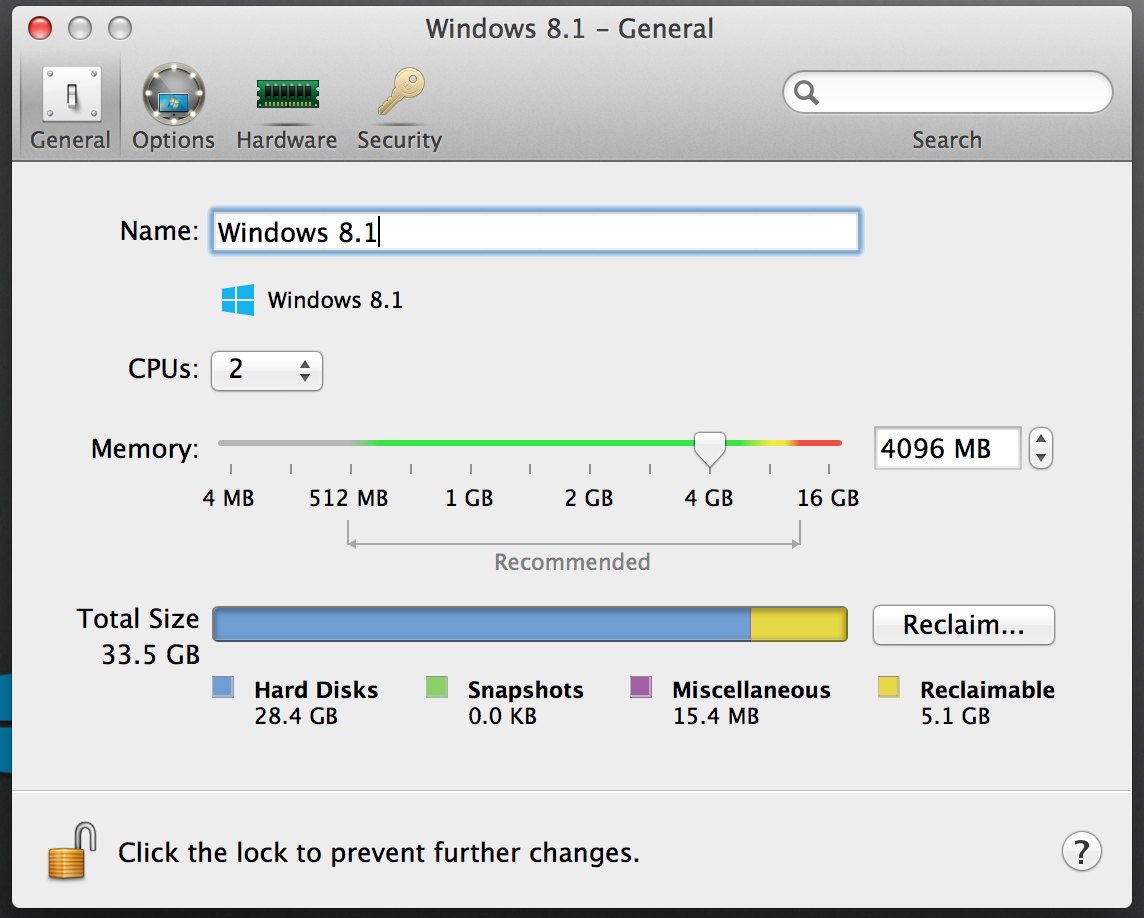The width and height of the screenshot is (1144, 918).
Task: Click the Windows logo icon
Action: pyautogui.click(x=238, y=300)
